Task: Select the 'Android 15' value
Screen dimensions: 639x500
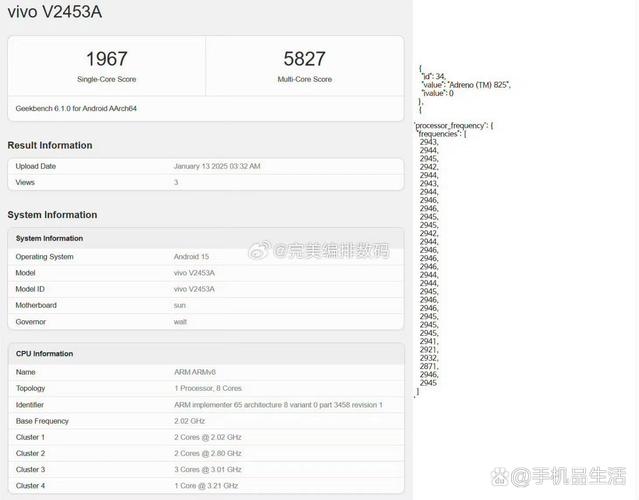Action: pos(191,257)
